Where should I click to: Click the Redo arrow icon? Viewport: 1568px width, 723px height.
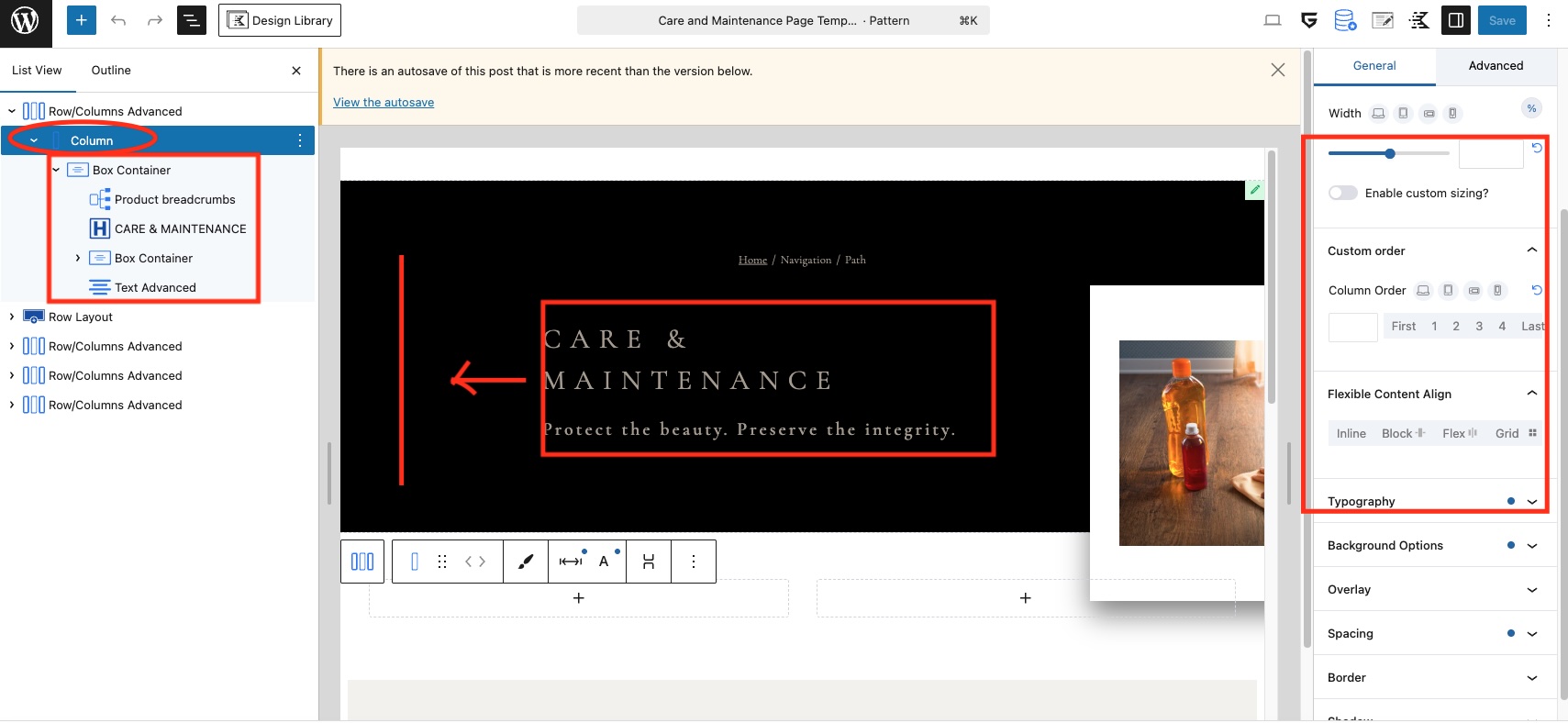click(x=155, y=20)
